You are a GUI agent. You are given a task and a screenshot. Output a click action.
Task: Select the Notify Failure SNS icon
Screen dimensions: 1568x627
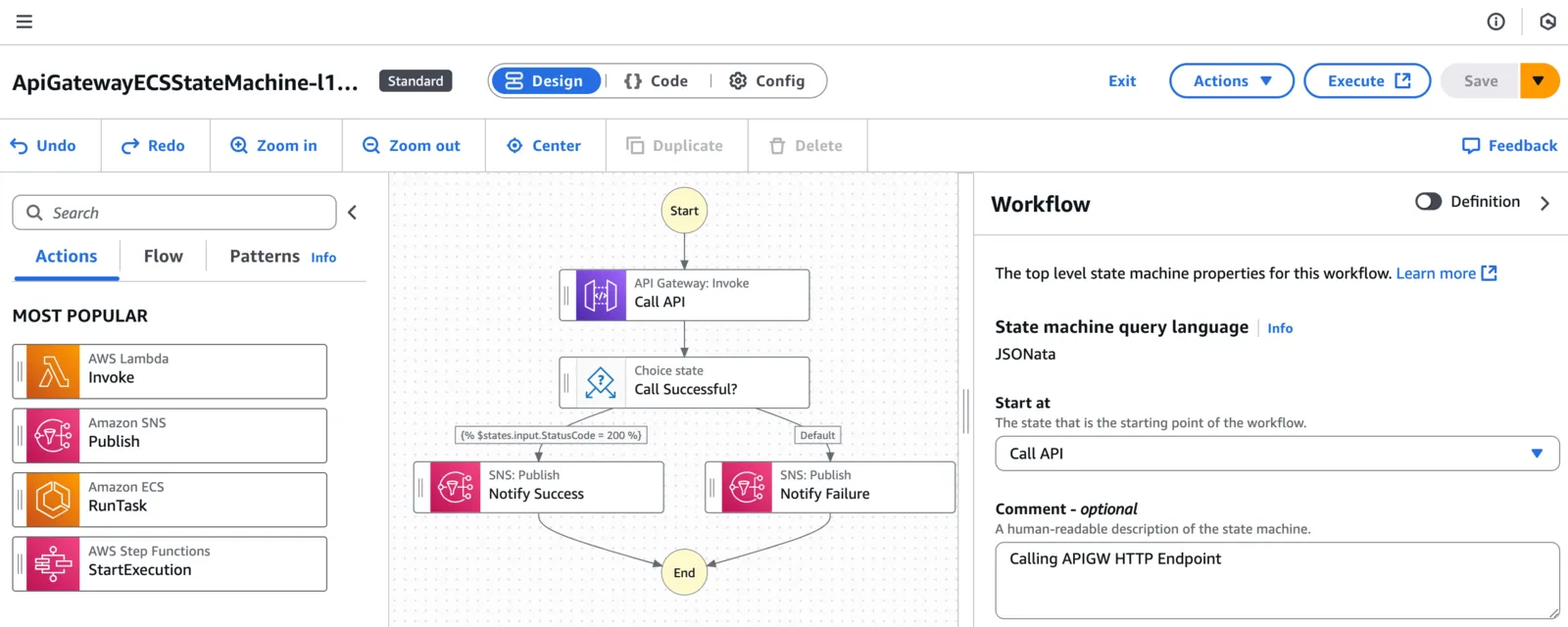[747, 487]
